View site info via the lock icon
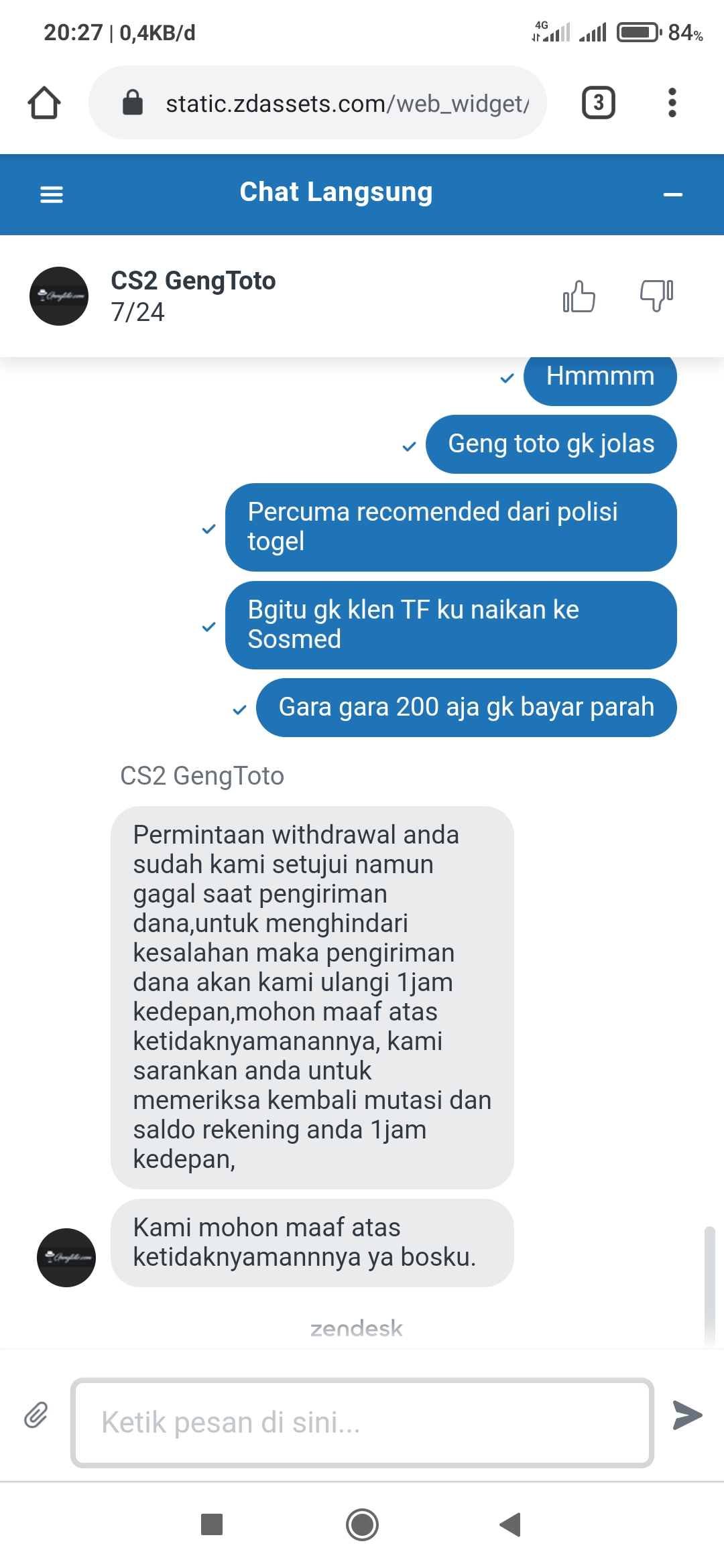 pos(133,103)
